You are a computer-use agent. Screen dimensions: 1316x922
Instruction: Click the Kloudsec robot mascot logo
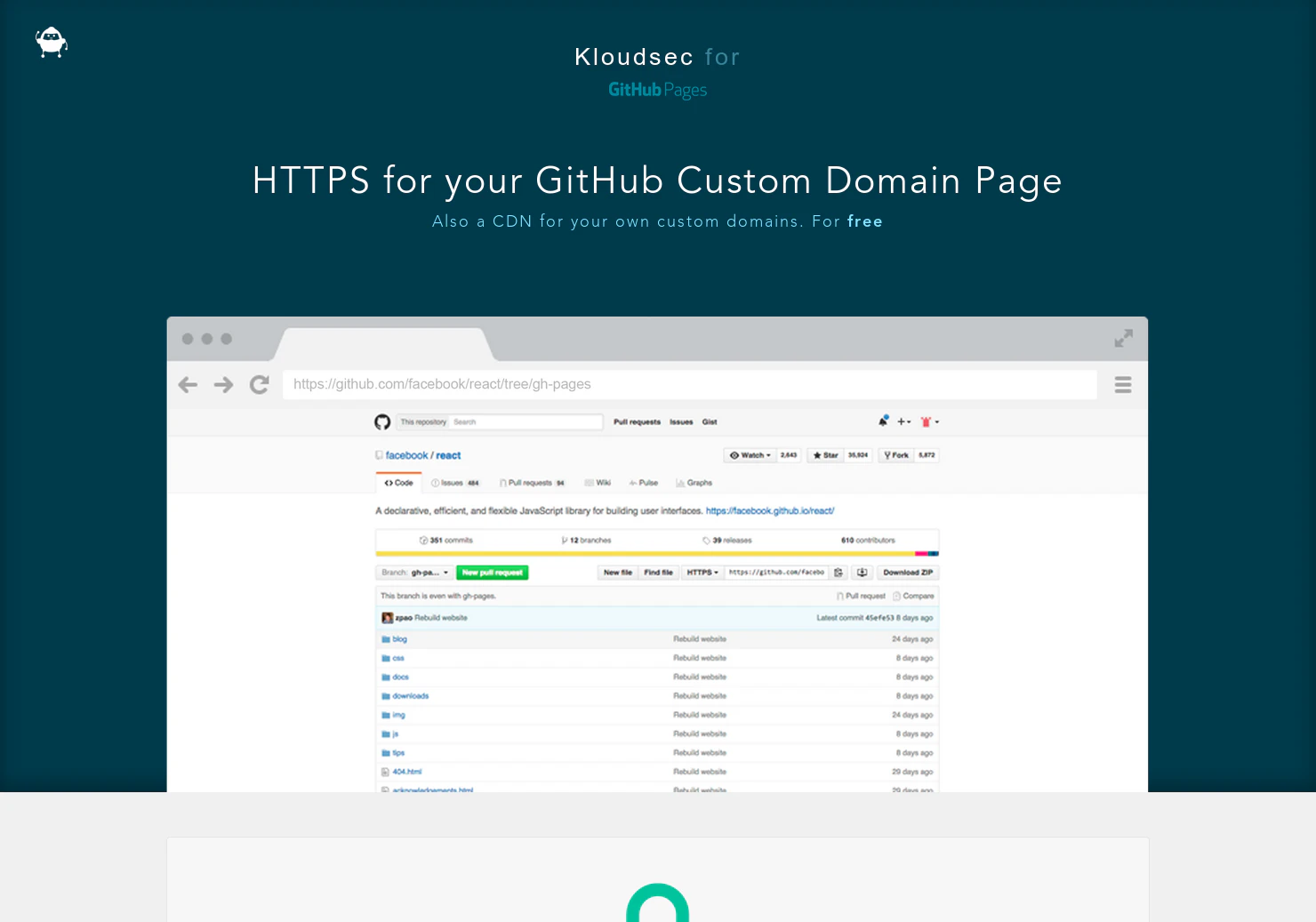(51, 42)
